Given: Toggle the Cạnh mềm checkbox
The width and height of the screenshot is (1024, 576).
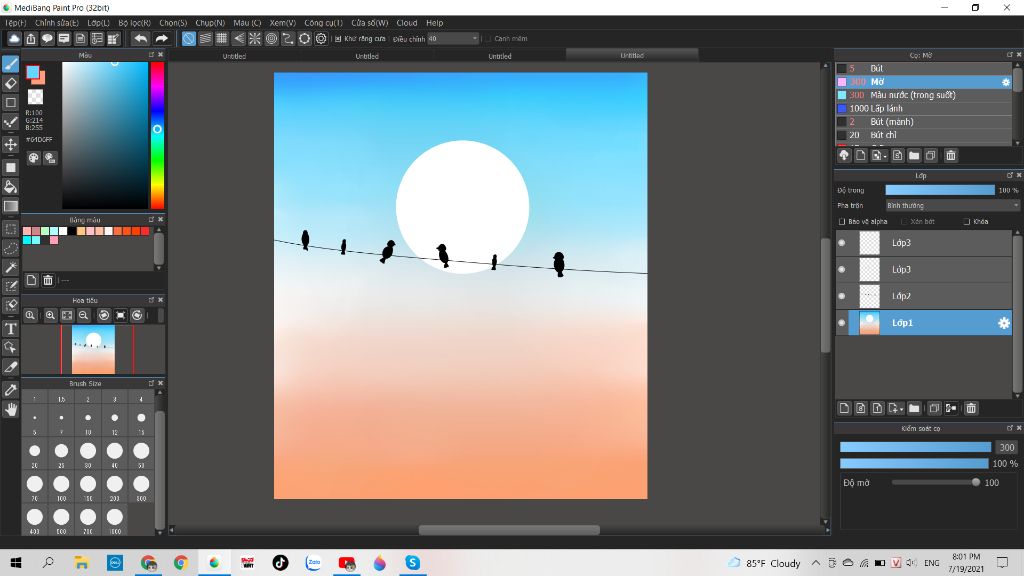Looking at the screenshot, I should 488,39.
